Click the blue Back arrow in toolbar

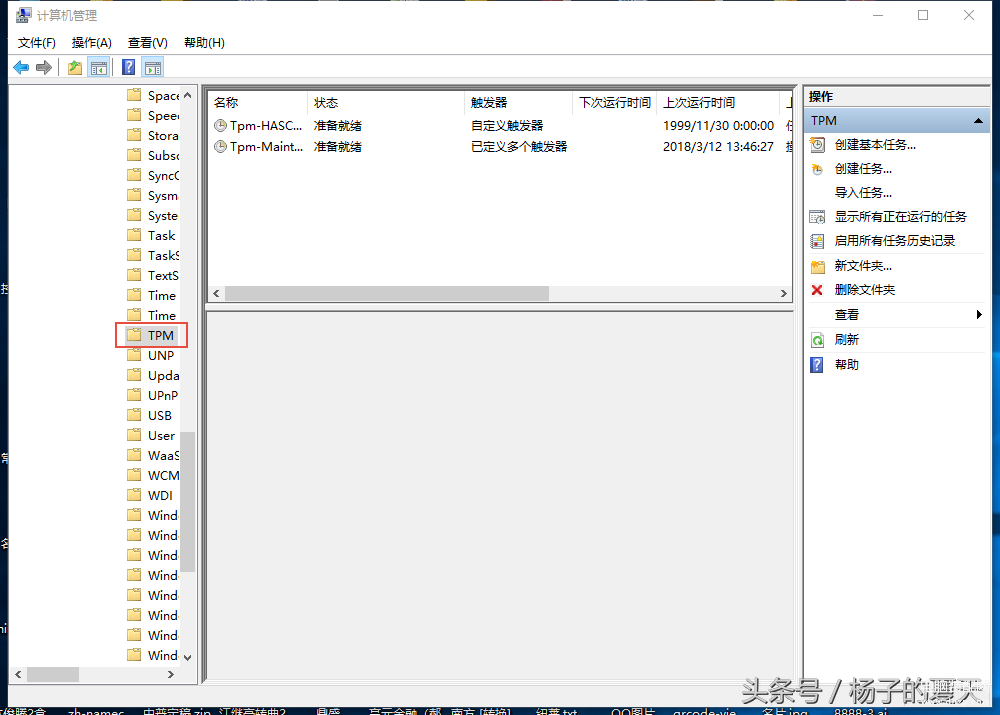21,68
